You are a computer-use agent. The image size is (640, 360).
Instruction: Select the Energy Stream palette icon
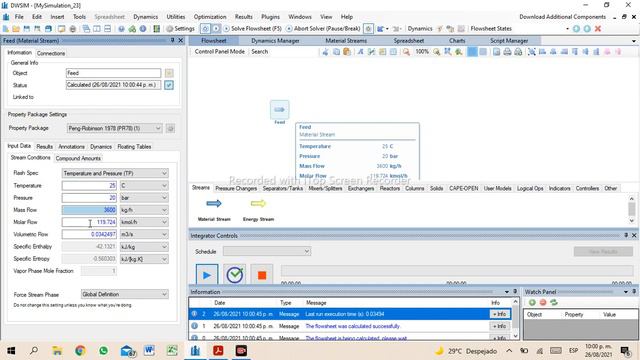[258, 203]
